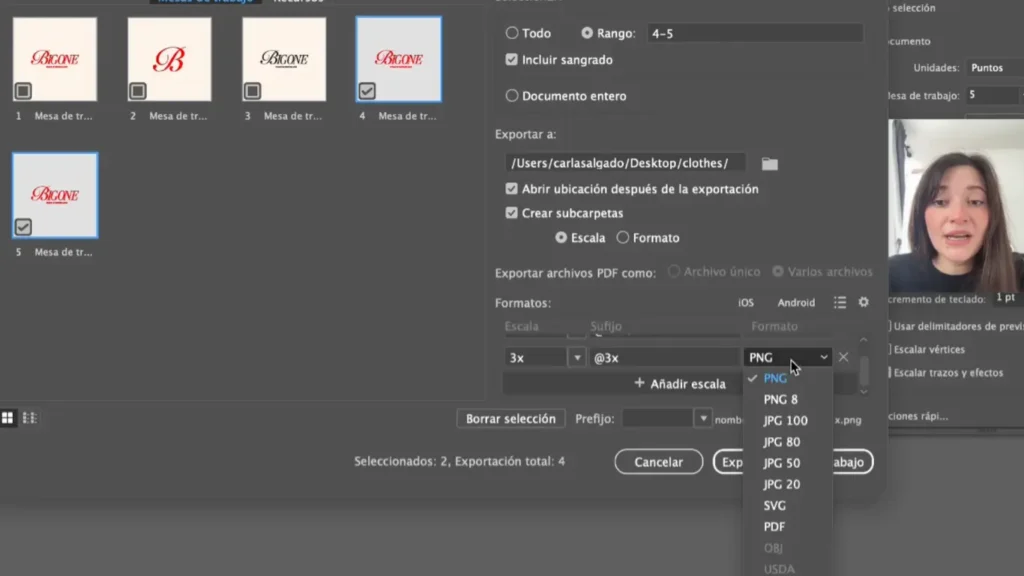Image resolution: width=1024 pixels, height=576 pixels.
Task: Click the Borrar selección button
Action: (x=510, y=419)
